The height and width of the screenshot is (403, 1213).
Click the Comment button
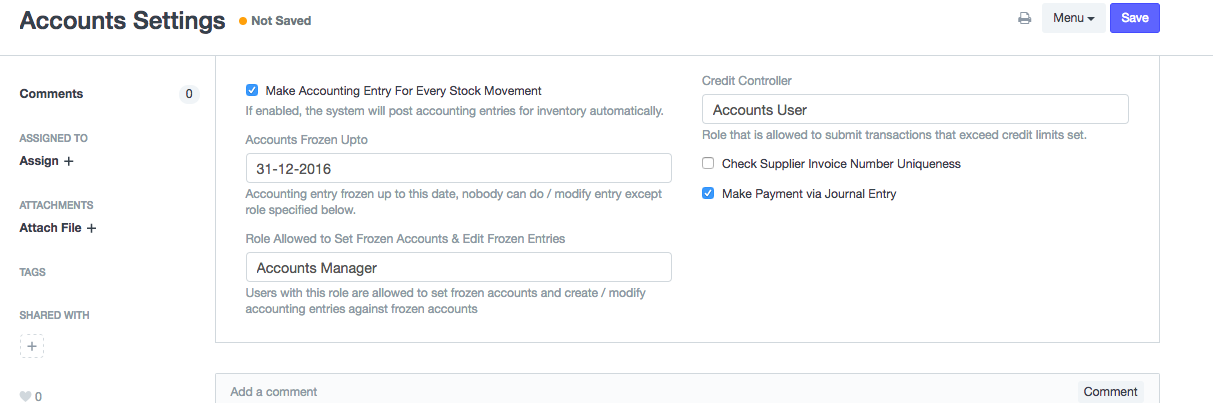pyautogui.click(x=1110, y=392)
